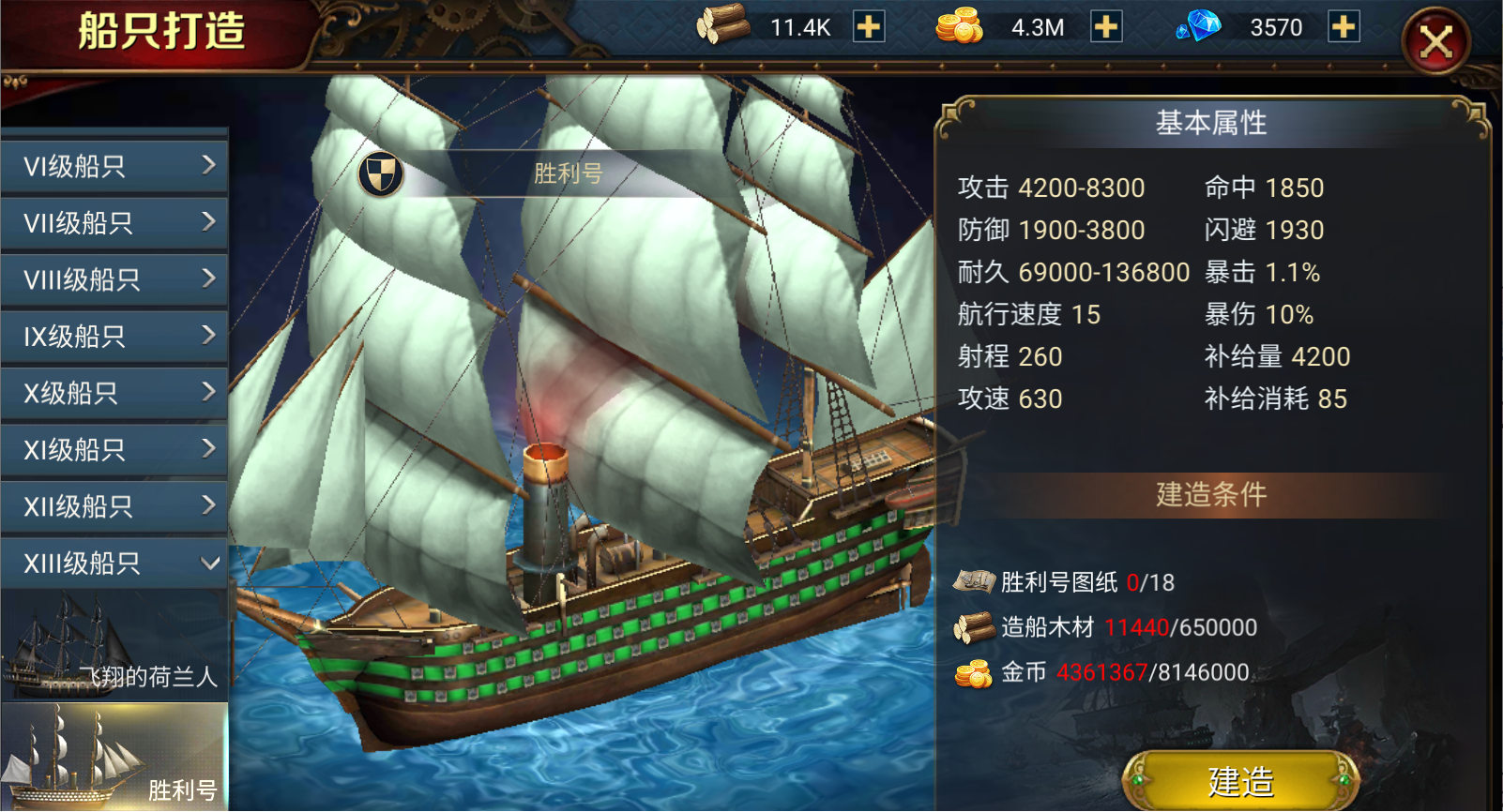
Task: Click the 造船木材 requirement wood icon
Action: [x=974, y=627]
